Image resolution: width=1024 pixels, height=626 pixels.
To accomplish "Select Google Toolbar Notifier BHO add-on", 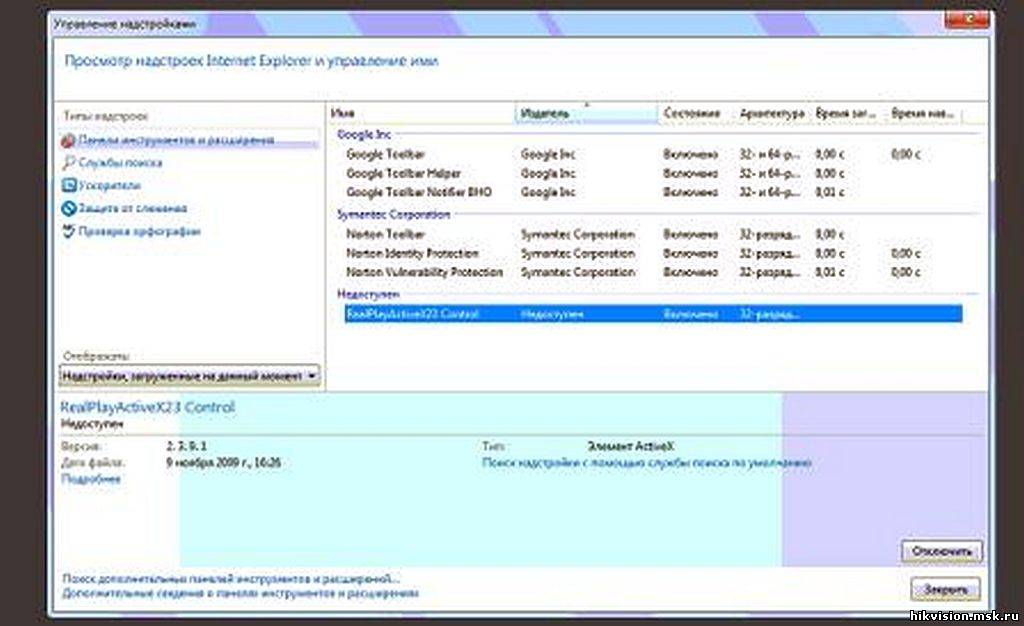I will pyautogui.click(x=653, y=193).
